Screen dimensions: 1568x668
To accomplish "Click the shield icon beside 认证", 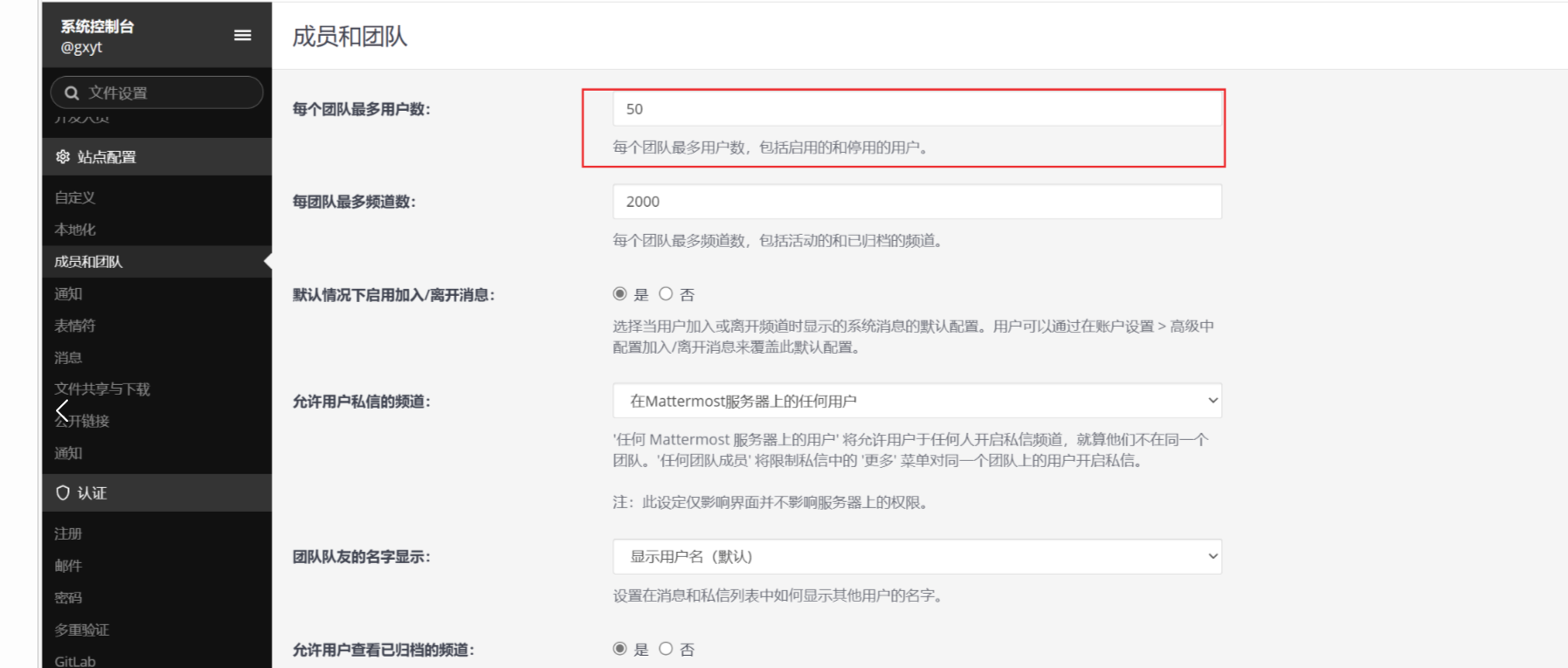I will click(63, 492).
